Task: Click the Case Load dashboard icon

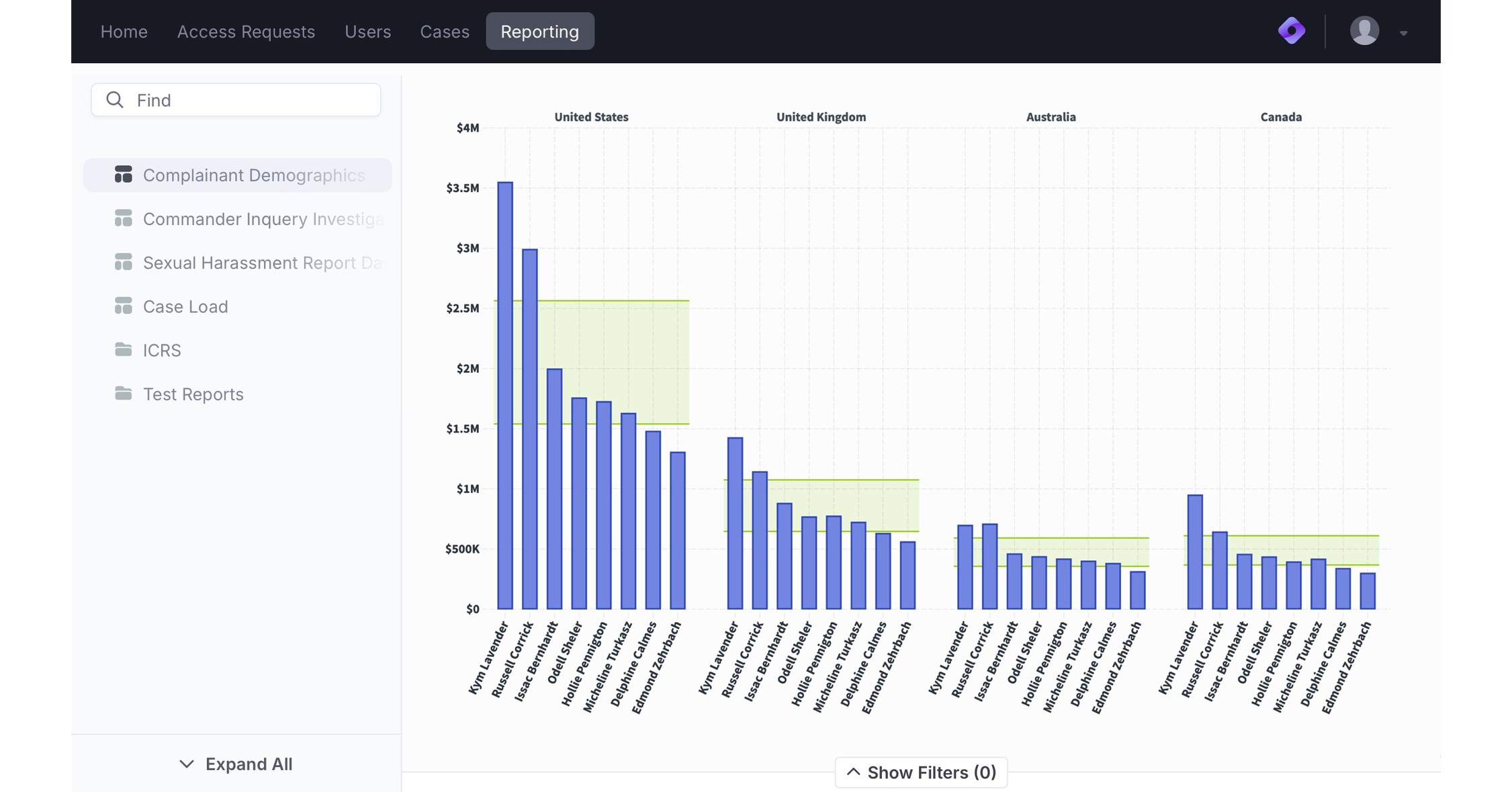Action: pos(123,306)
